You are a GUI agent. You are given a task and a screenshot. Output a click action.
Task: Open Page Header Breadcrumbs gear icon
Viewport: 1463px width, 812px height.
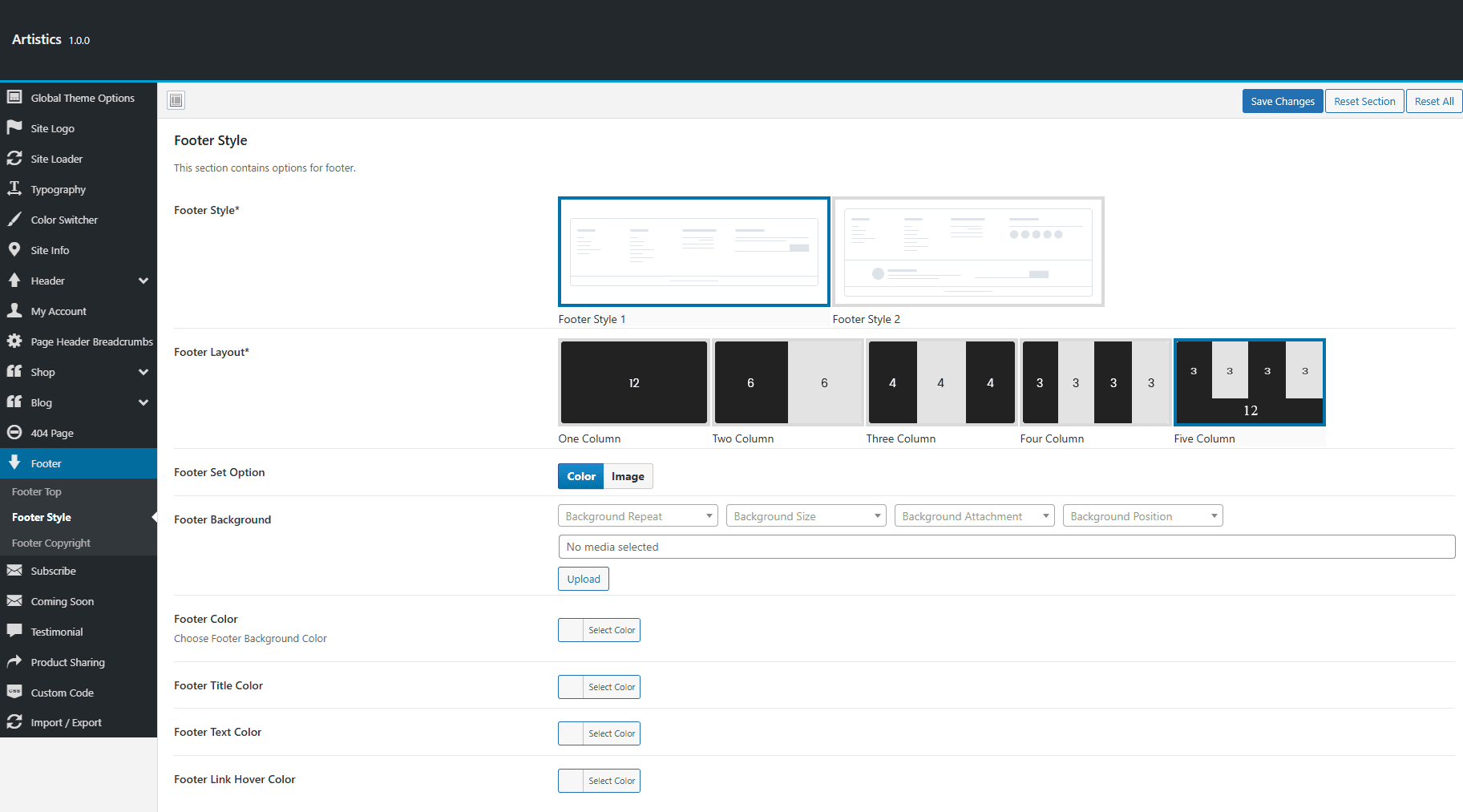click(14, 341)
